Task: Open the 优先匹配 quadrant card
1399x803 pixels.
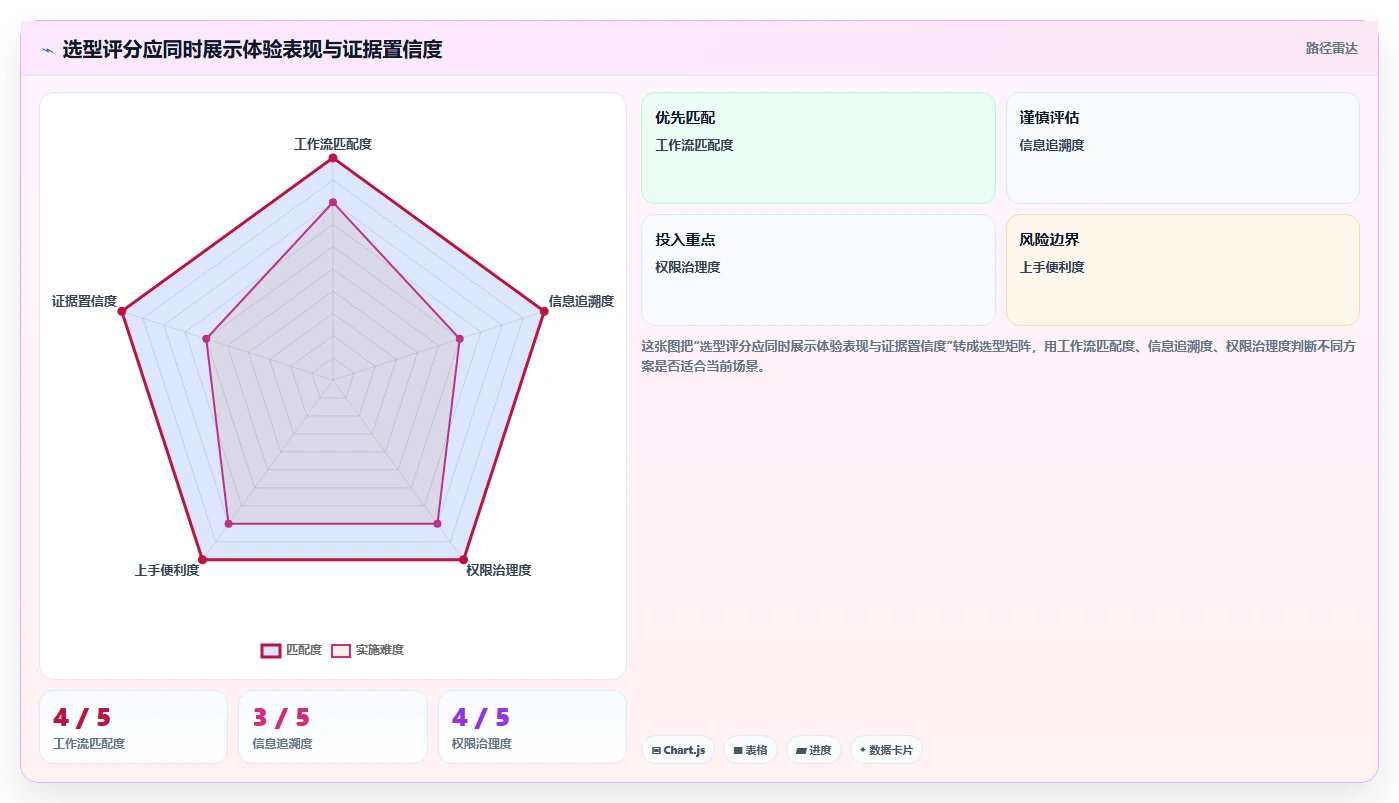Action: click(x=818, y=148)
